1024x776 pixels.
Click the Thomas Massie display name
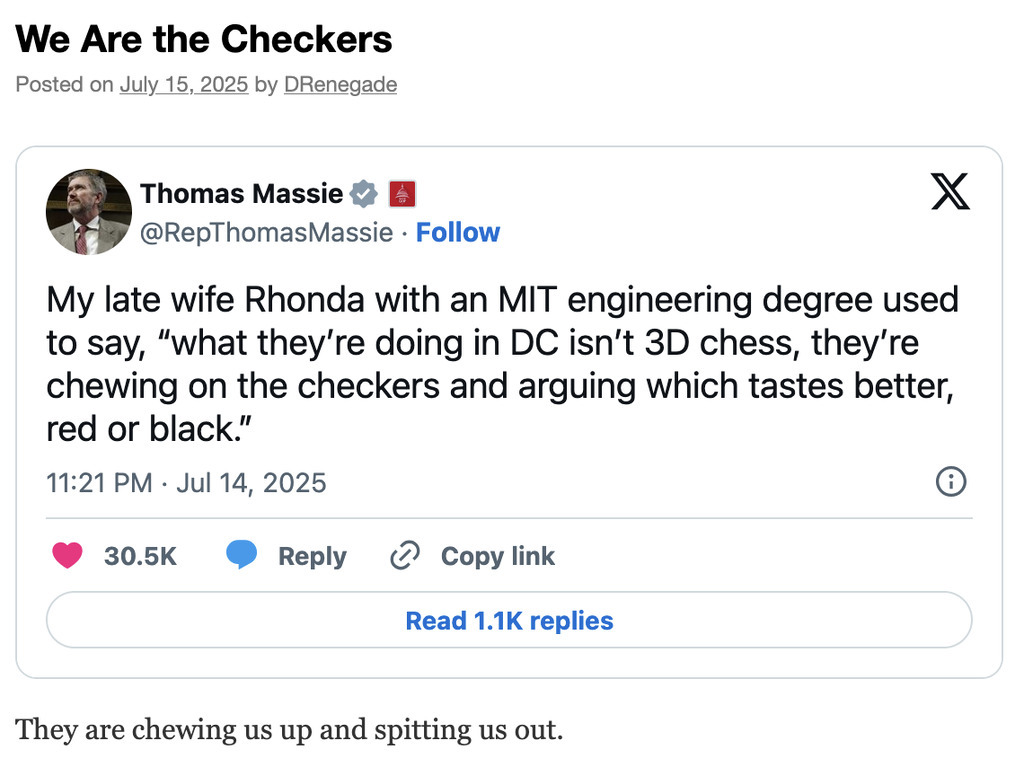(241, 193)
